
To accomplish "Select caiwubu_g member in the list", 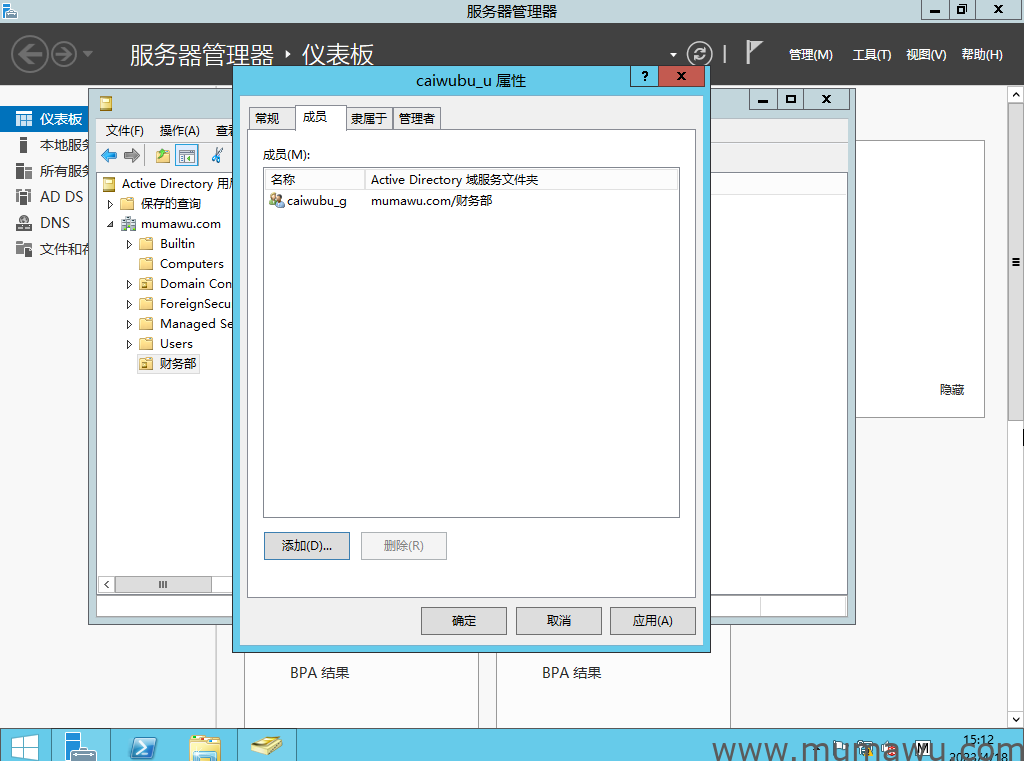I will point(316,201).
